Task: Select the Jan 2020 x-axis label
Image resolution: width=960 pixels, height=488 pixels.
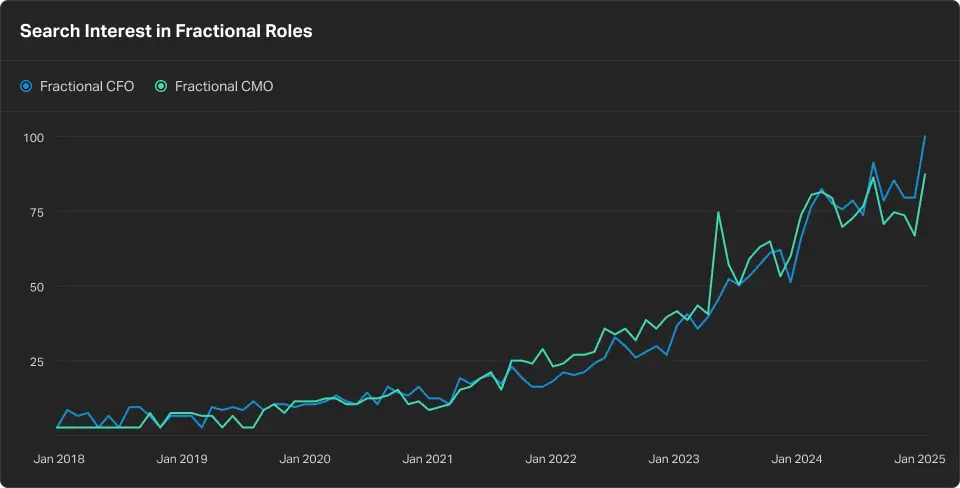Action: click(x=304, y=460)
